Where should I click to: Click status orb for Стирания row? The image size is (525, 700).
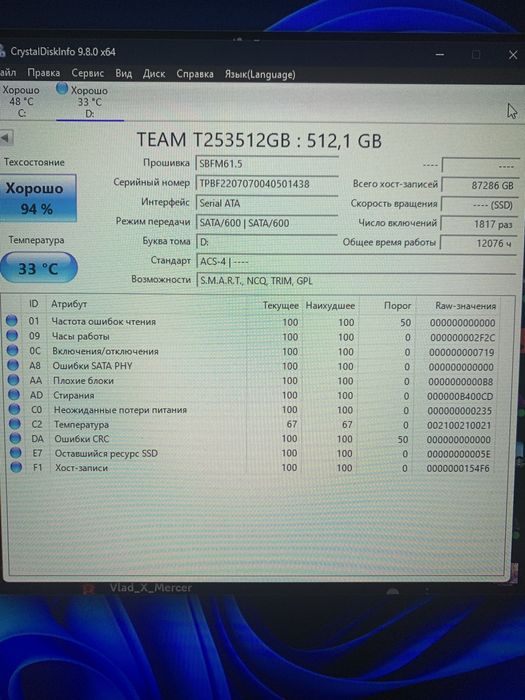pos(14,395)
